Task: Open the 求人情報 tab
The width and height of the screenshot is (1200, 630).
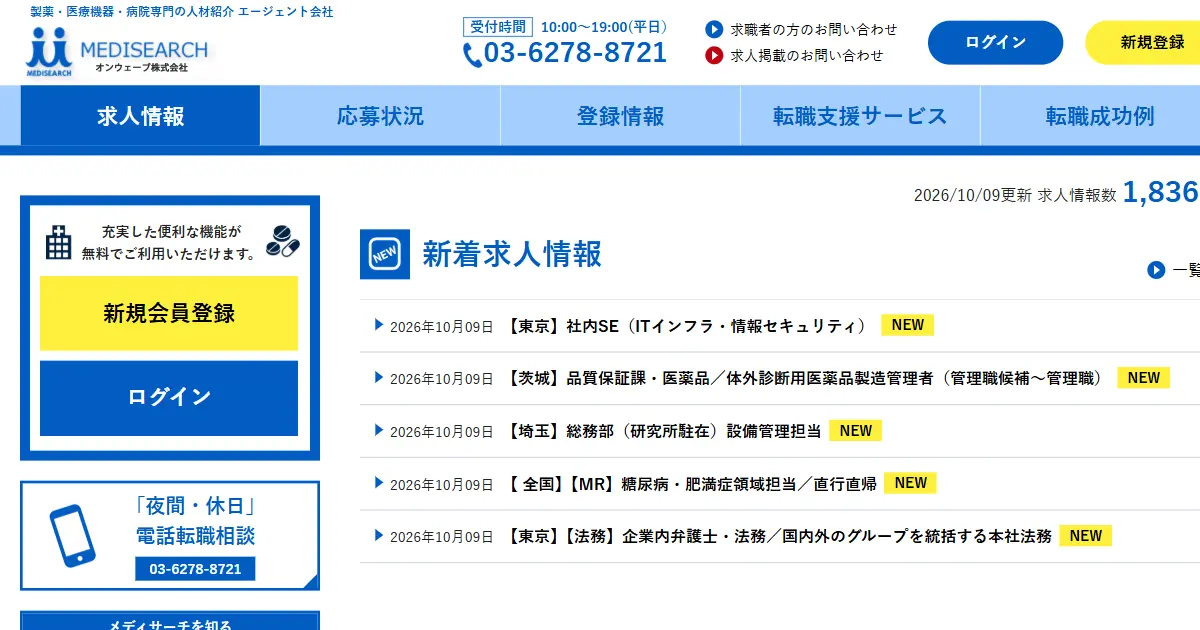Action: [140, 116]
